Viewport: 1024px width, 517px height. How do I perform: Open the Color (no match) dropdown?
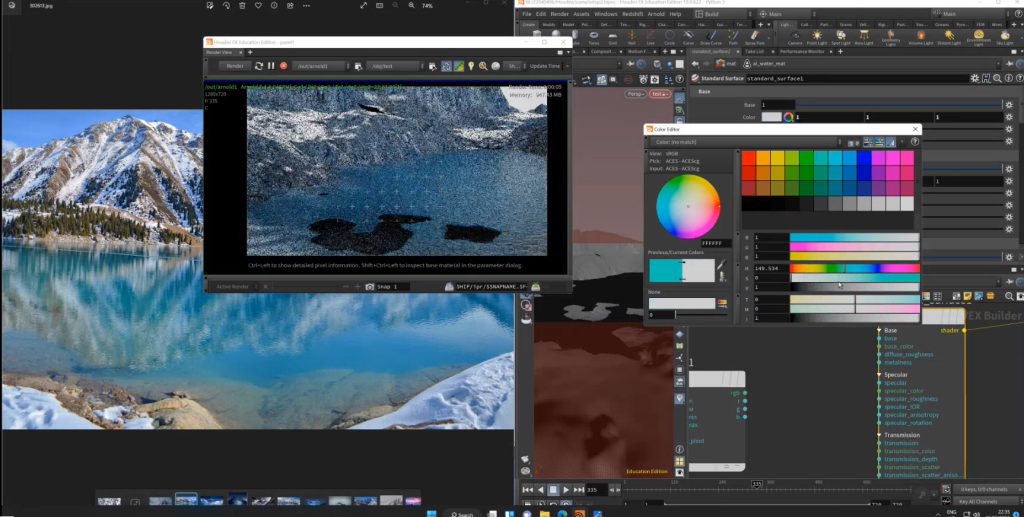coord(747,142)
